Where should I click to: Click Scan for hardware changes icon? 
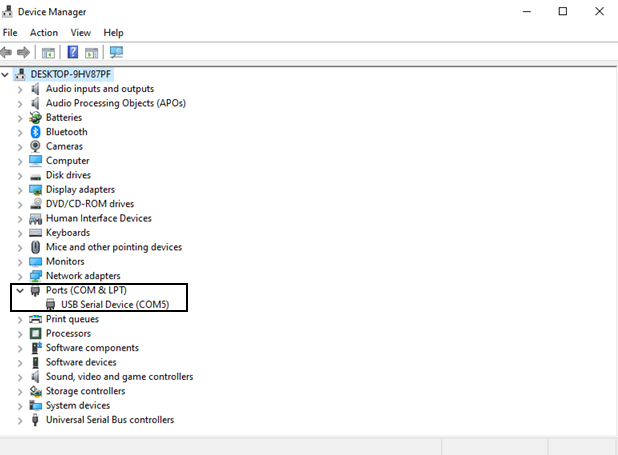[x=117, y=52]
